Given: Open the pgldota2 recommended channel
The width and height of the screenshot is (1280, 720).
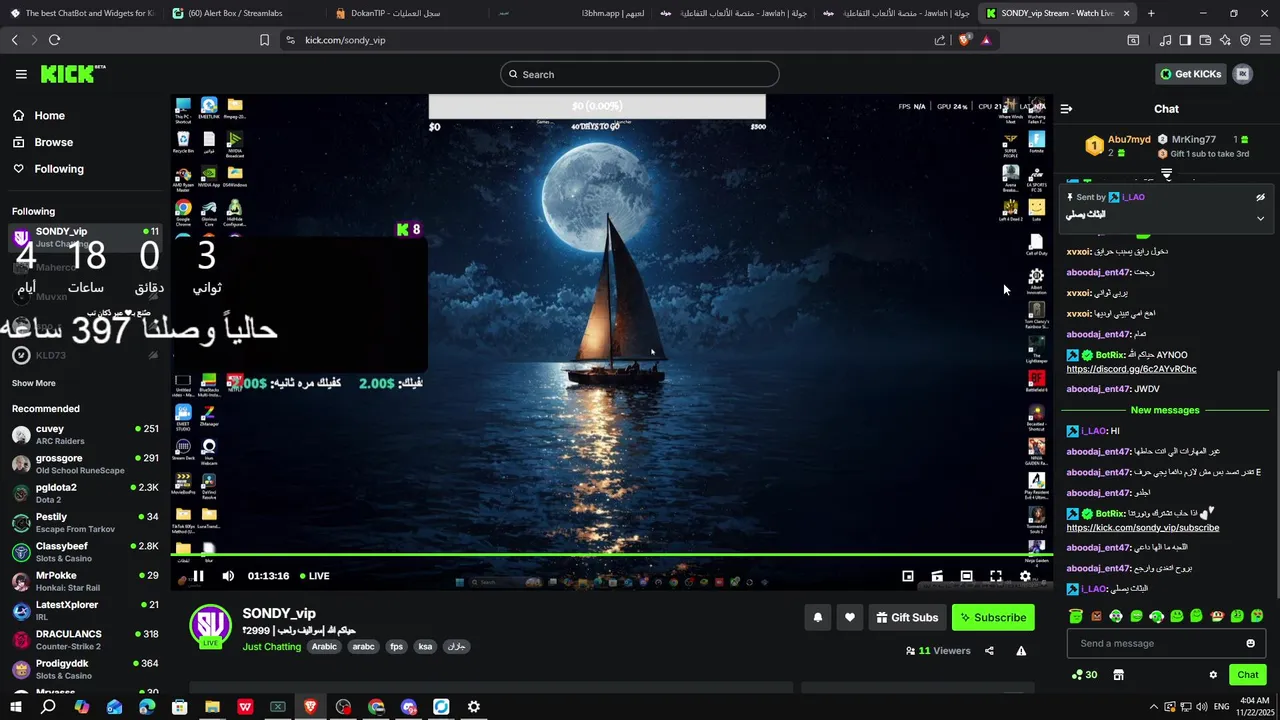Looking at the screenshot, I should point(85,493).
